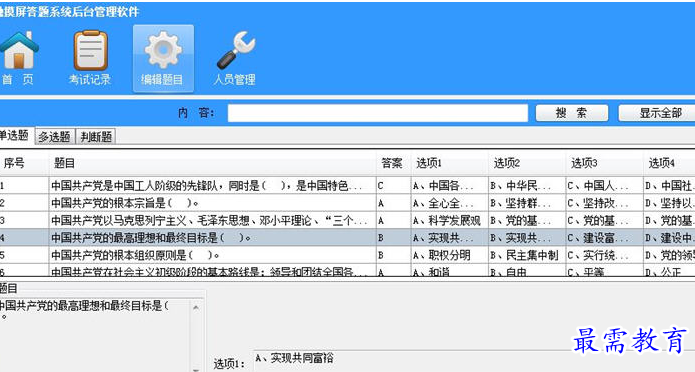Open the 首页 home icon
The image size is (695, 372).
pyautogui.click(x=18, y=58)
